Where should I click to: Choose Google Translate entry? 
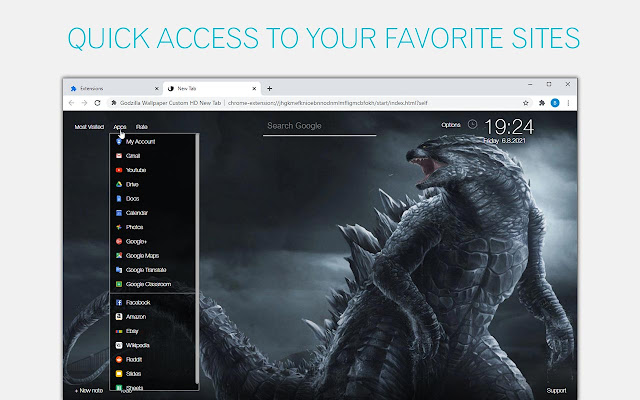pos(146,270)
